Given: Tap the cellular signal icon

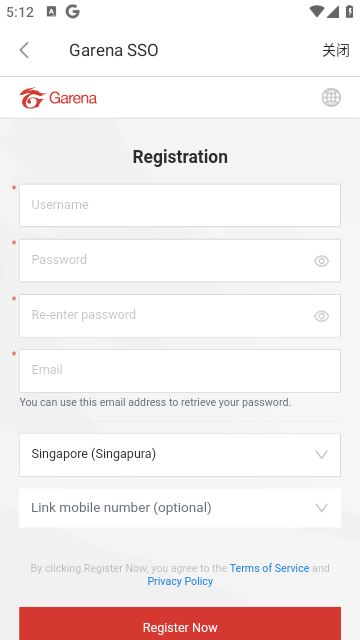Looking at the screenshot, I should pyautogui.click(x=333, y=12).
